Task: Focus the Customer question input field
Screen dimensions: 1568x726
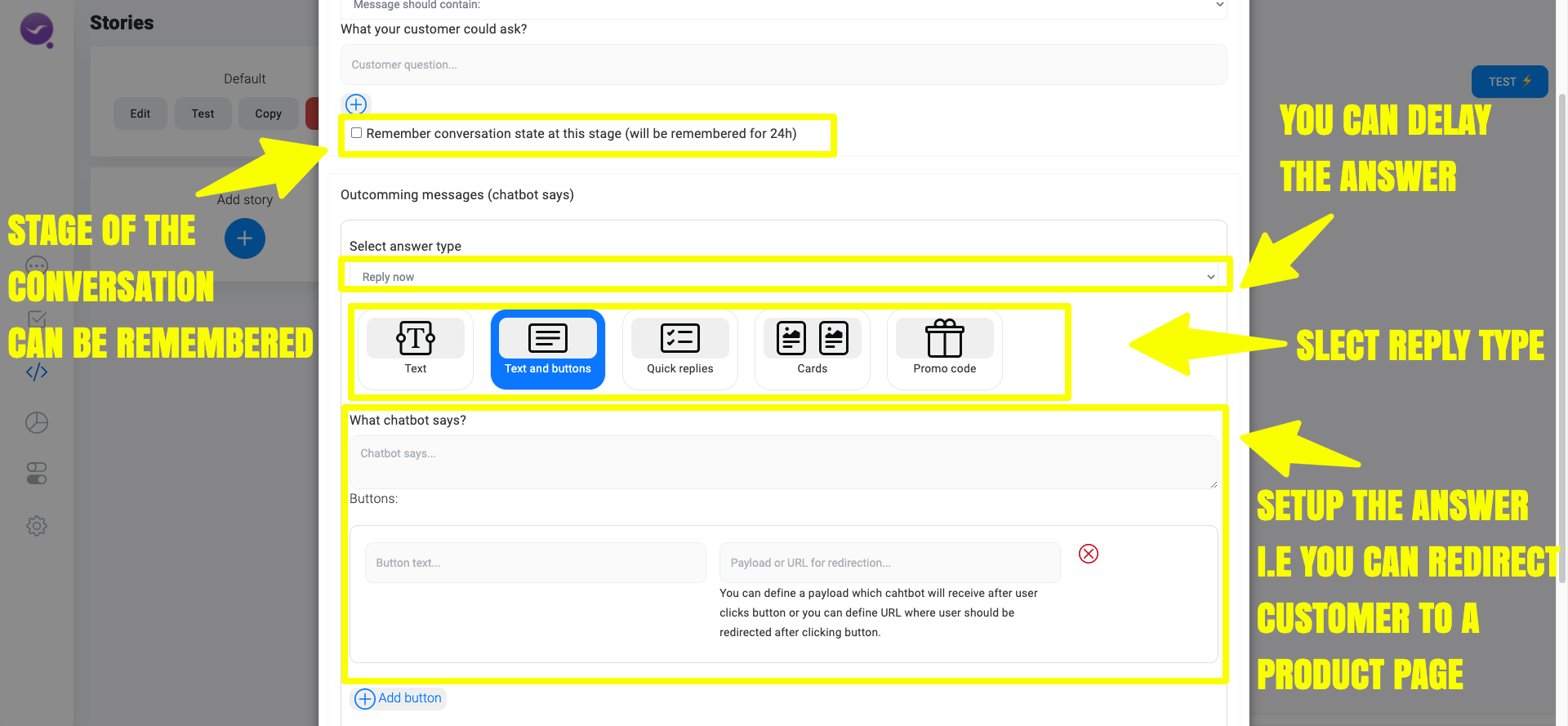Action: (x=783, y=65)
